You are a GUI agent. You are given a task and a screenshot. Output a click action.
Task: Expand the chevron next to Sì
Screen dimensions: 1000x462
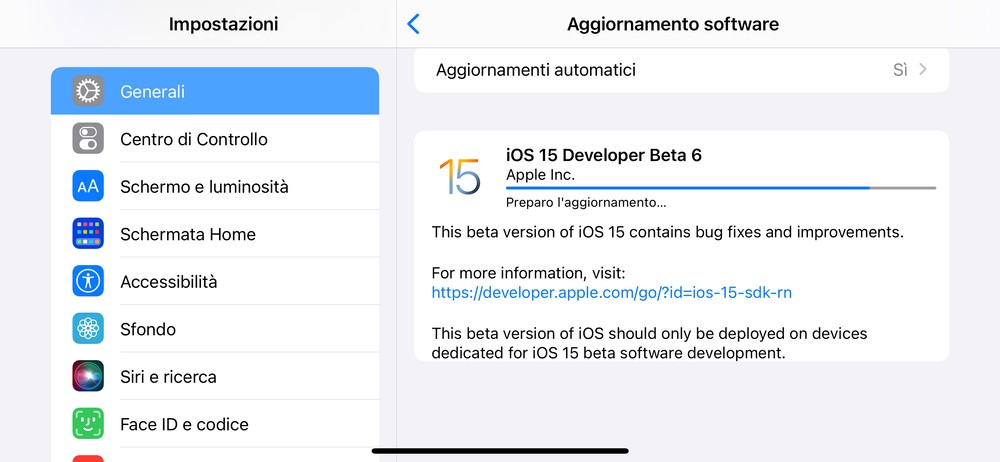point(922,70)
